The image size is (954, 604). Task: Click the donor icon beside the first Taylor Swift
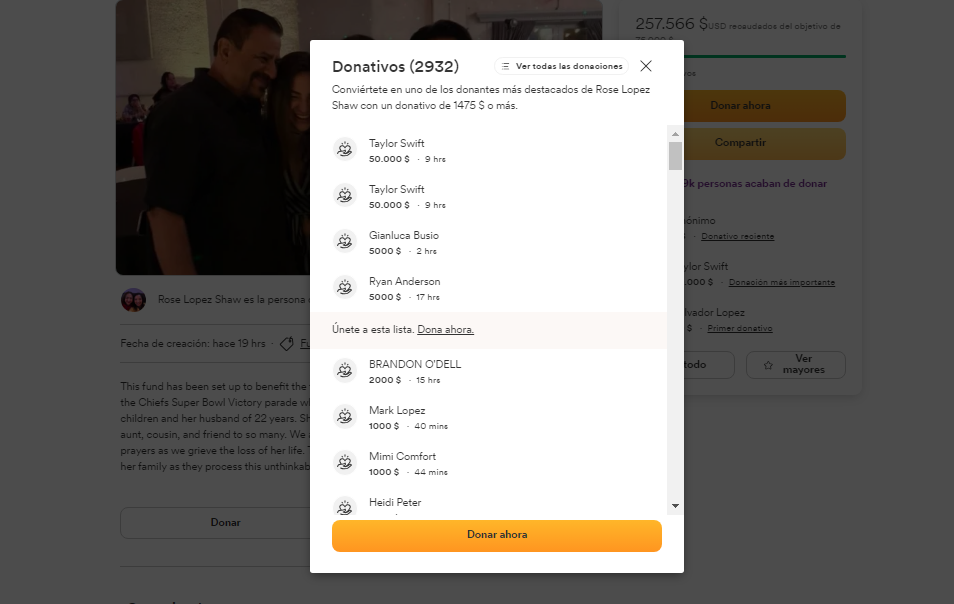click(345, 149)
